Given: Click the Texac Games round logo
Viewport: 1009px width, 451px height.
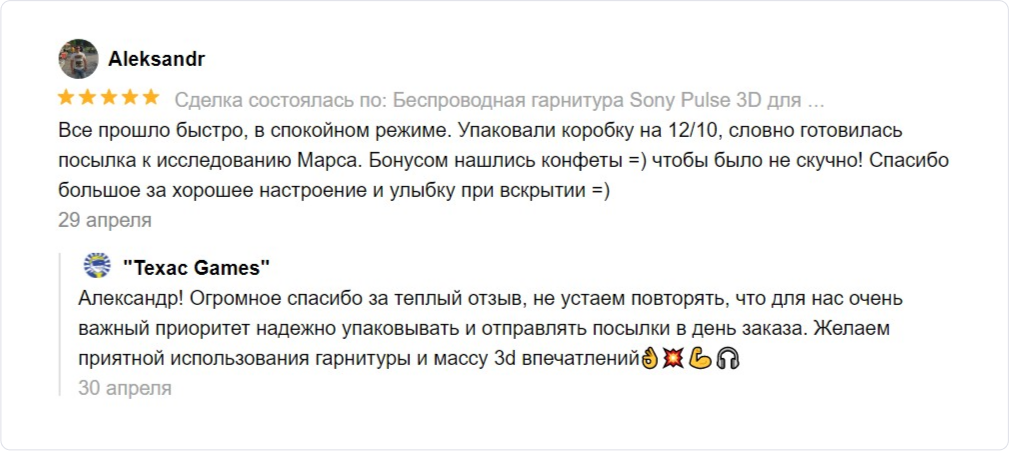Looking at the screenshot, I should (97, 266).
